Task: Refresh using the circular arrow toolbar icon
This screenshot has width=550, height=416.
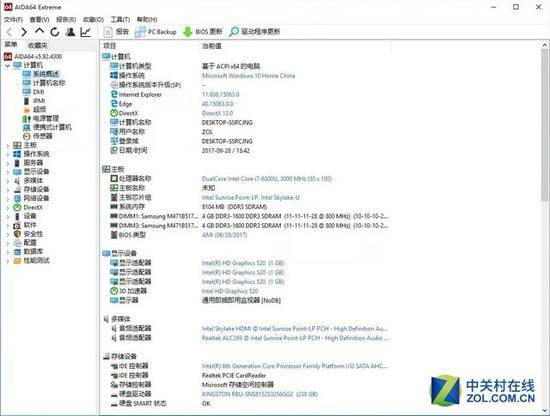Action: pyautogui.click(x=55, y=32)
